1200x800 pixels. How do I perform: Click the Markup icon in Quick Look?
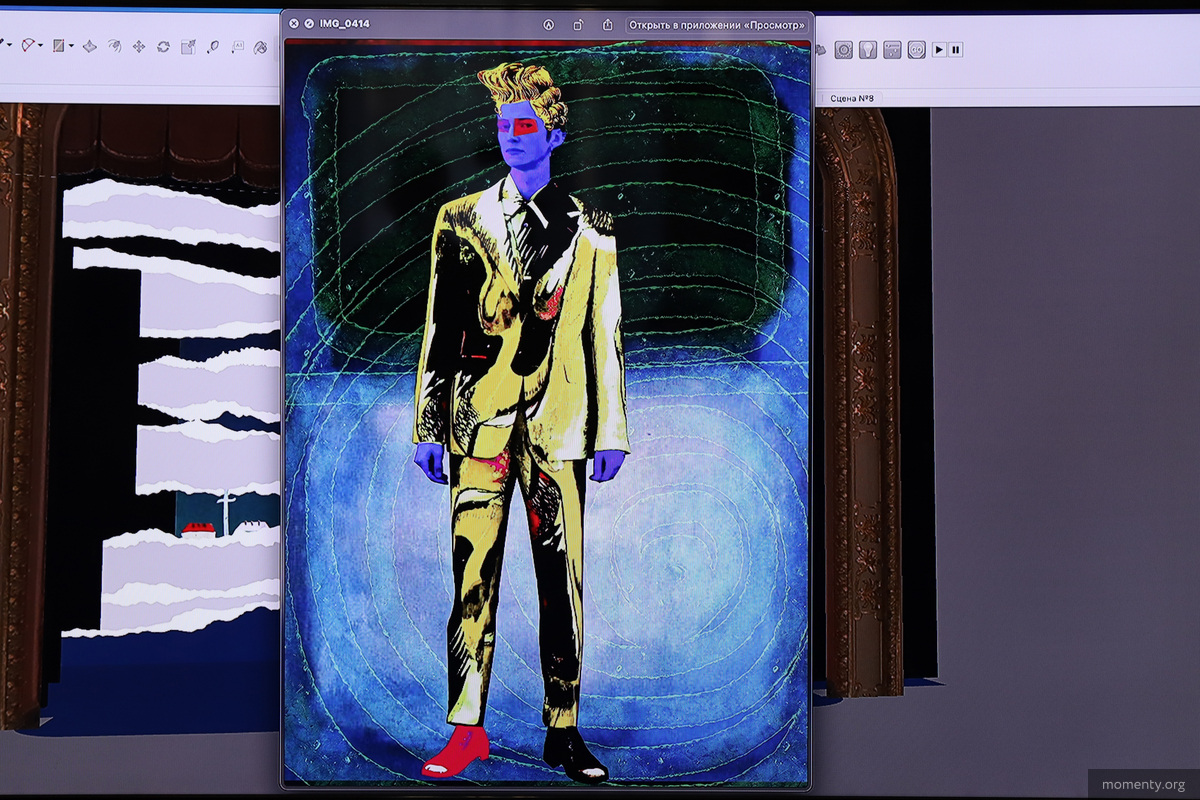point(549,24)
